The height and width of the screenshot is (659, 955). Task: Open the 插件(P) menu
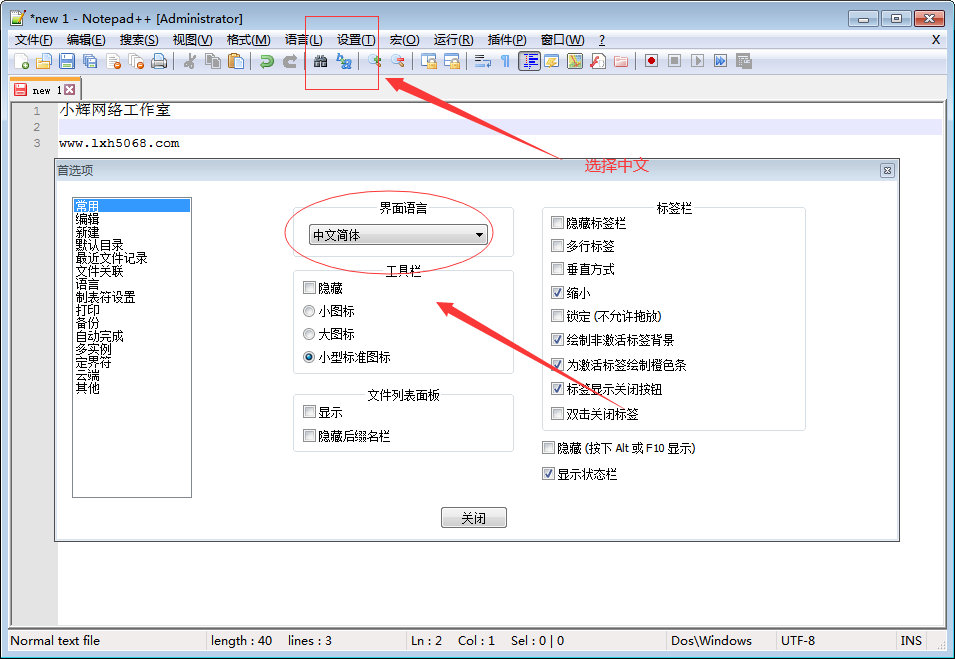pos(507,40)
